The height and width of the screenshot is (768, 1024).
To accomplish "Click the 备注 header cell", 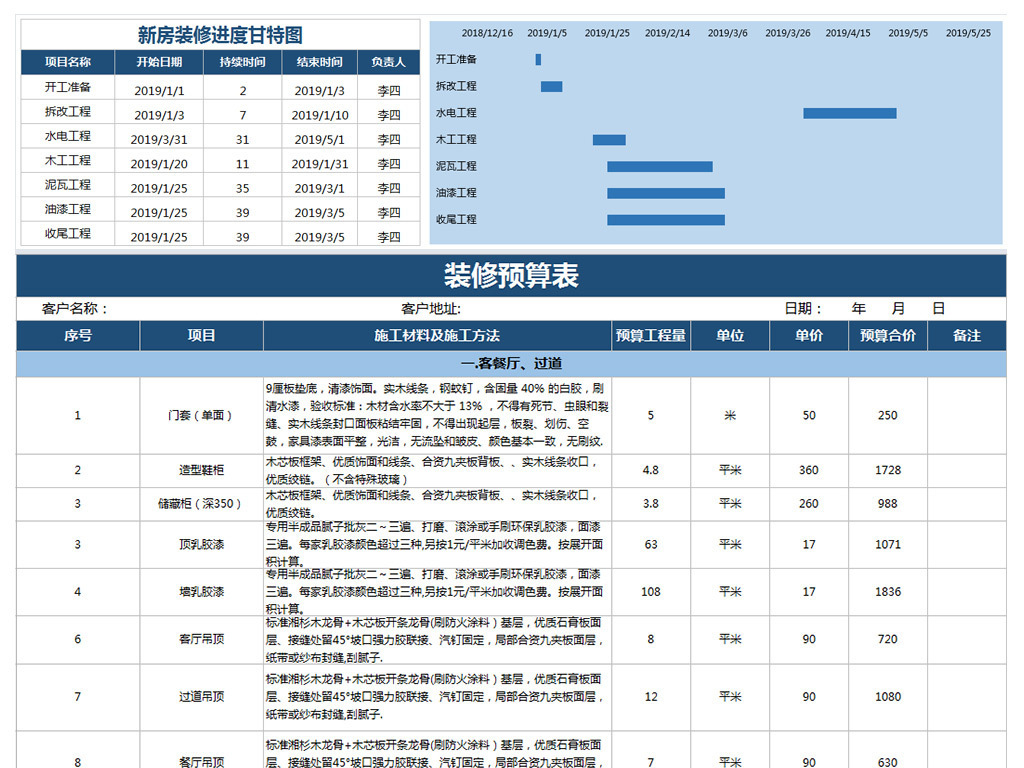I will (966, 337).
